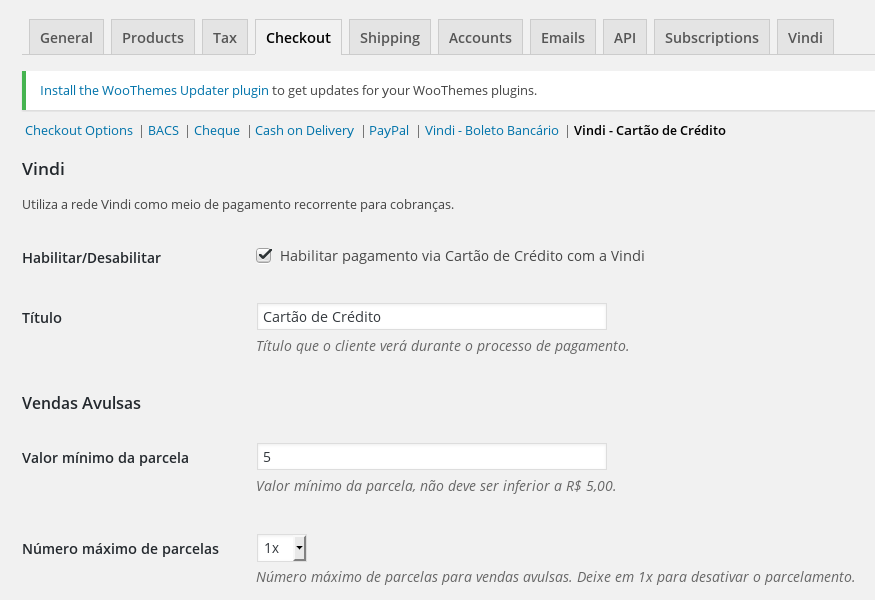
Task: Click Install the WooThemes Updater plugin link
Action: pyautogui.click(x=154, y=90)
